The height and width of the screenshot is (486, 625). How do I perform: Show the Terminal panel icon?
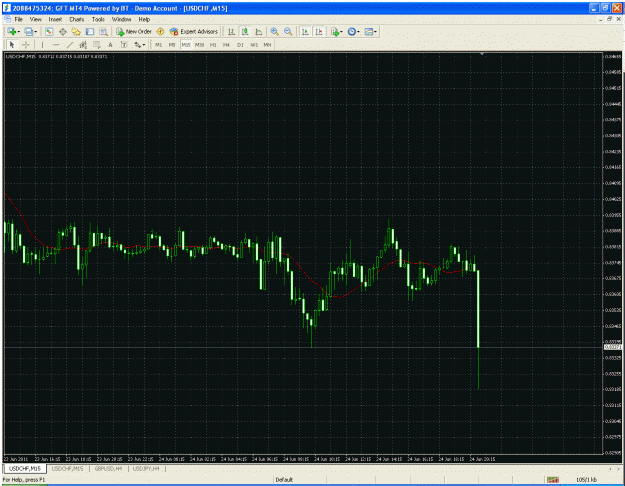pos(90,31)
